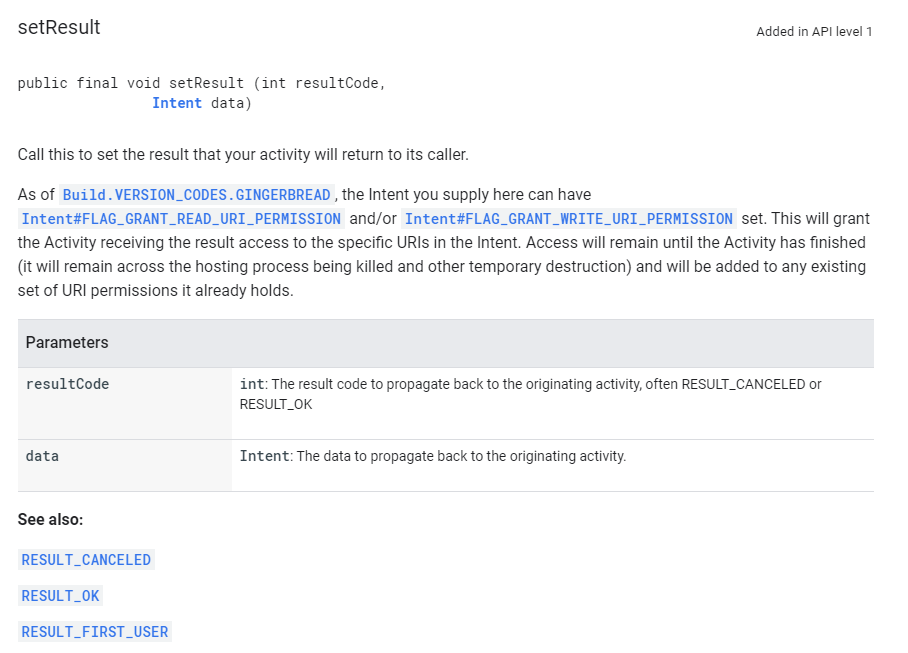908x653 pixels.
Task: Click the bold "int" type in resultCode row
Action: tap(250, 384)
